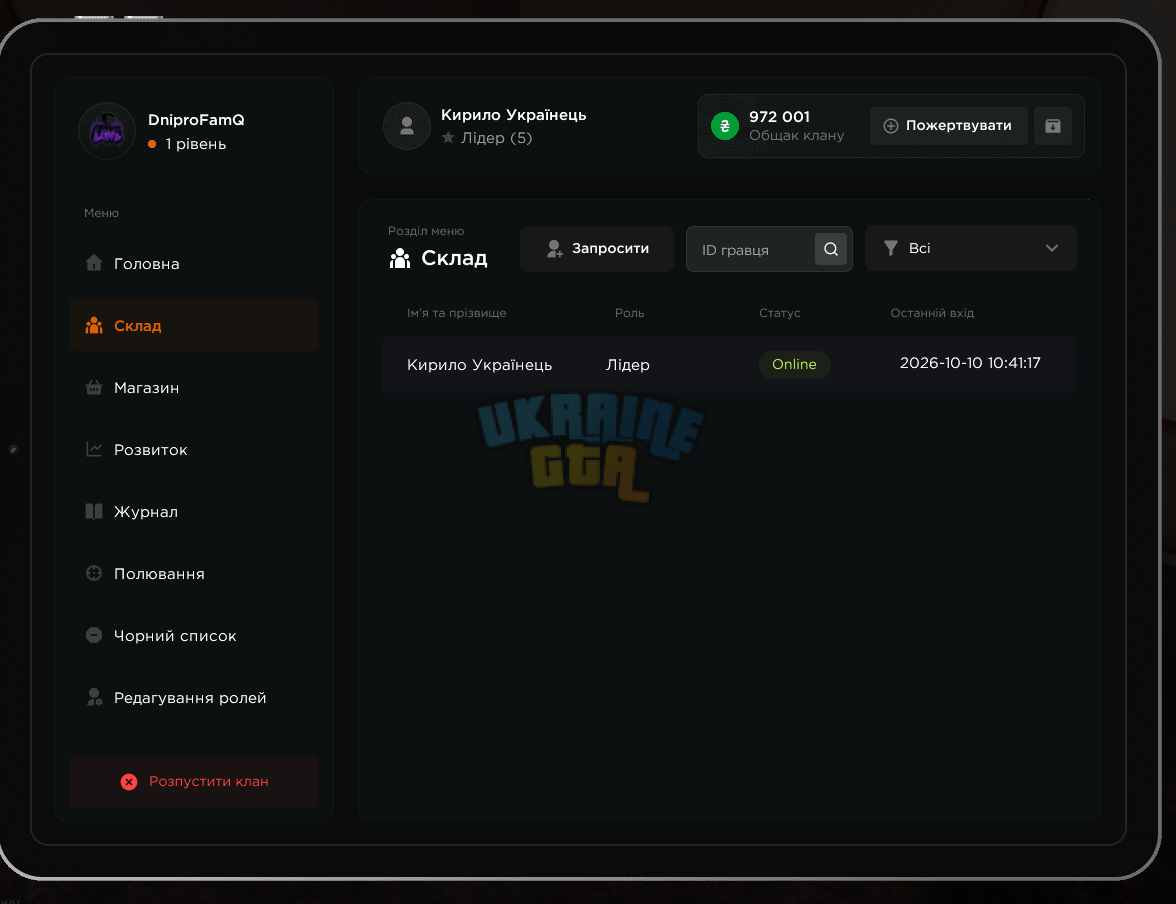This screenshot has height=904, width=1176.
Task: Click the Ім'я та прізвище column header
Action: point(456,313)
